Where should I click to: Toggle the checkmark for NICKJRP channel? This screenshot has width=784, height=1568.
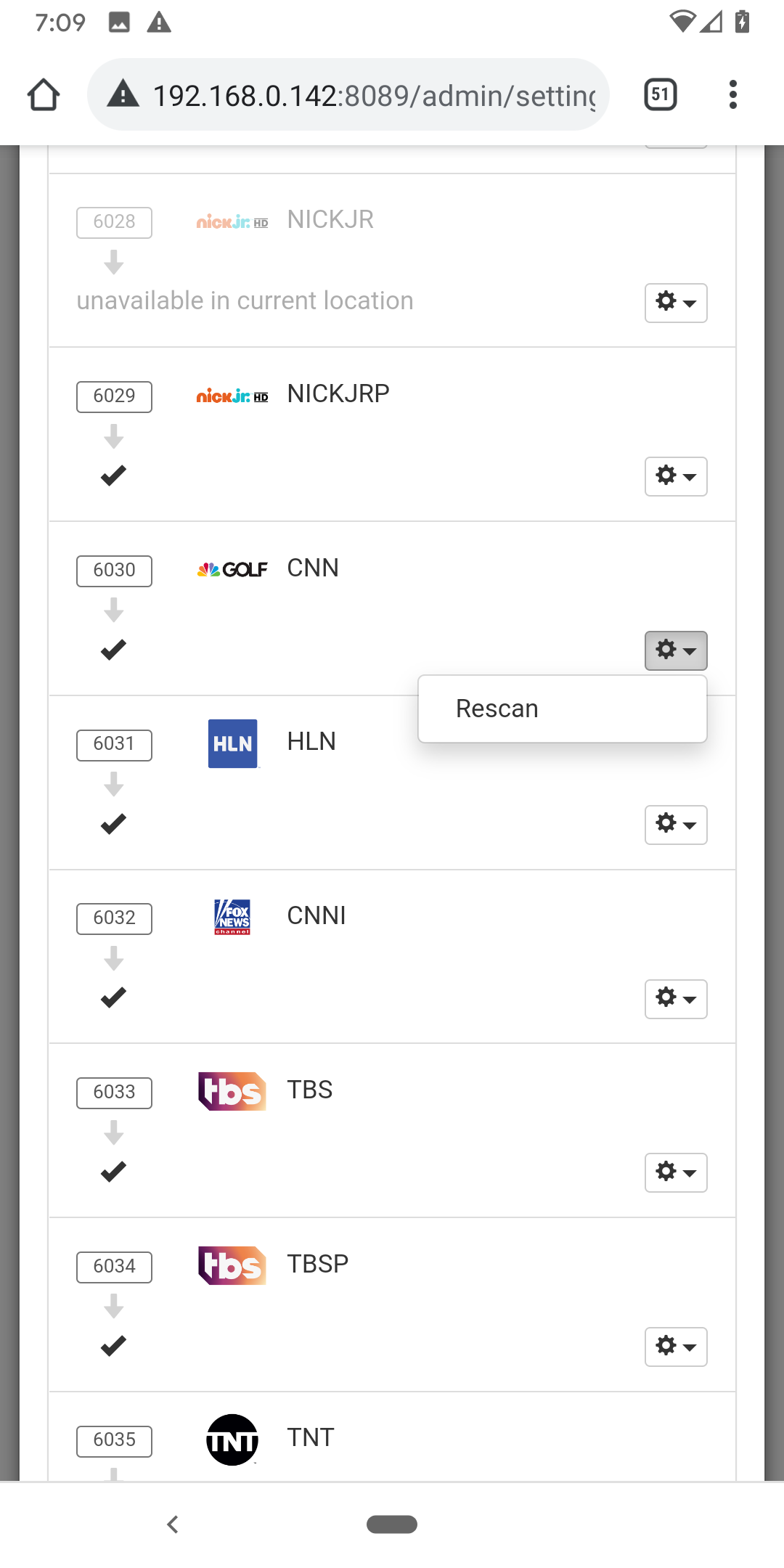tap(114, 475)
